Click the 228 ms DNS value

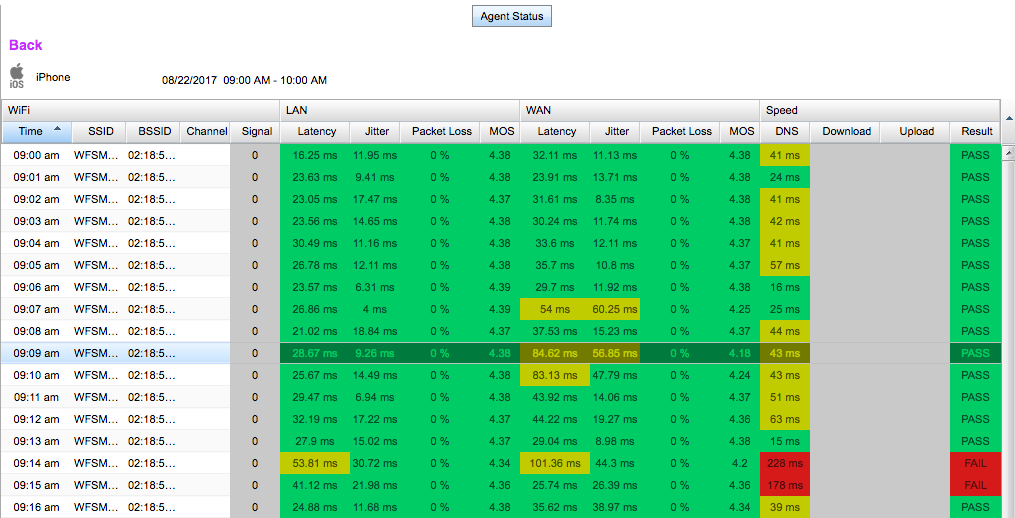click(785, 464)
